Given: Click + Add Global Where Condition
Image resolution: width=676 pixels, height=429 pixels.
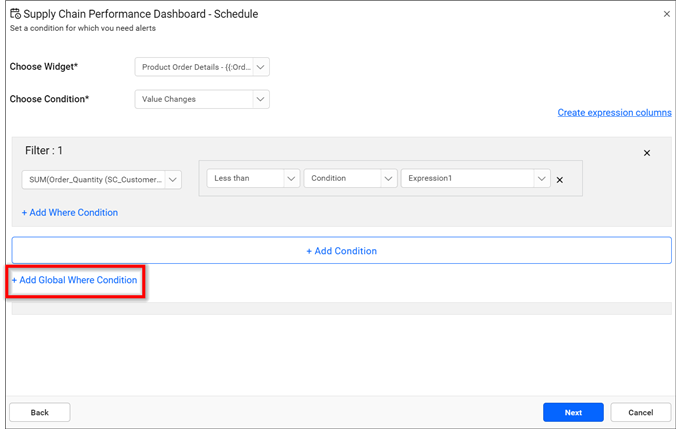Looking at the screenshot, I should (75, 280).
